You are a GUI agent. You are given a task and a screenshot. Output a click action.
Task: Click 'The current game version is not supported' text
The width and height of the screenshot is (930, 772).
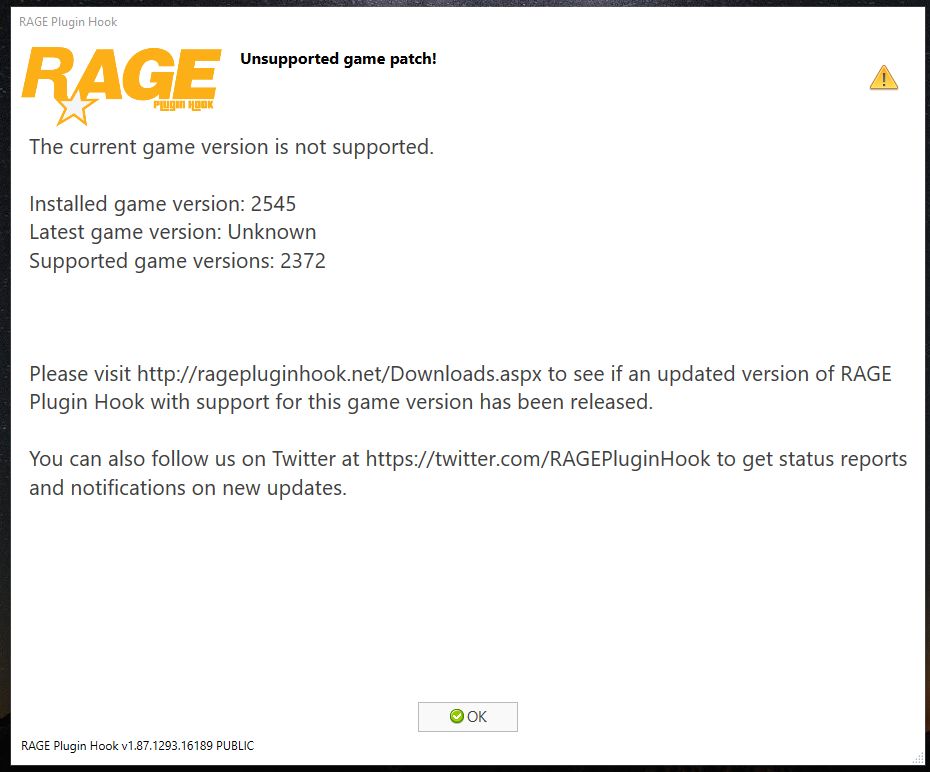click(231, 146)
